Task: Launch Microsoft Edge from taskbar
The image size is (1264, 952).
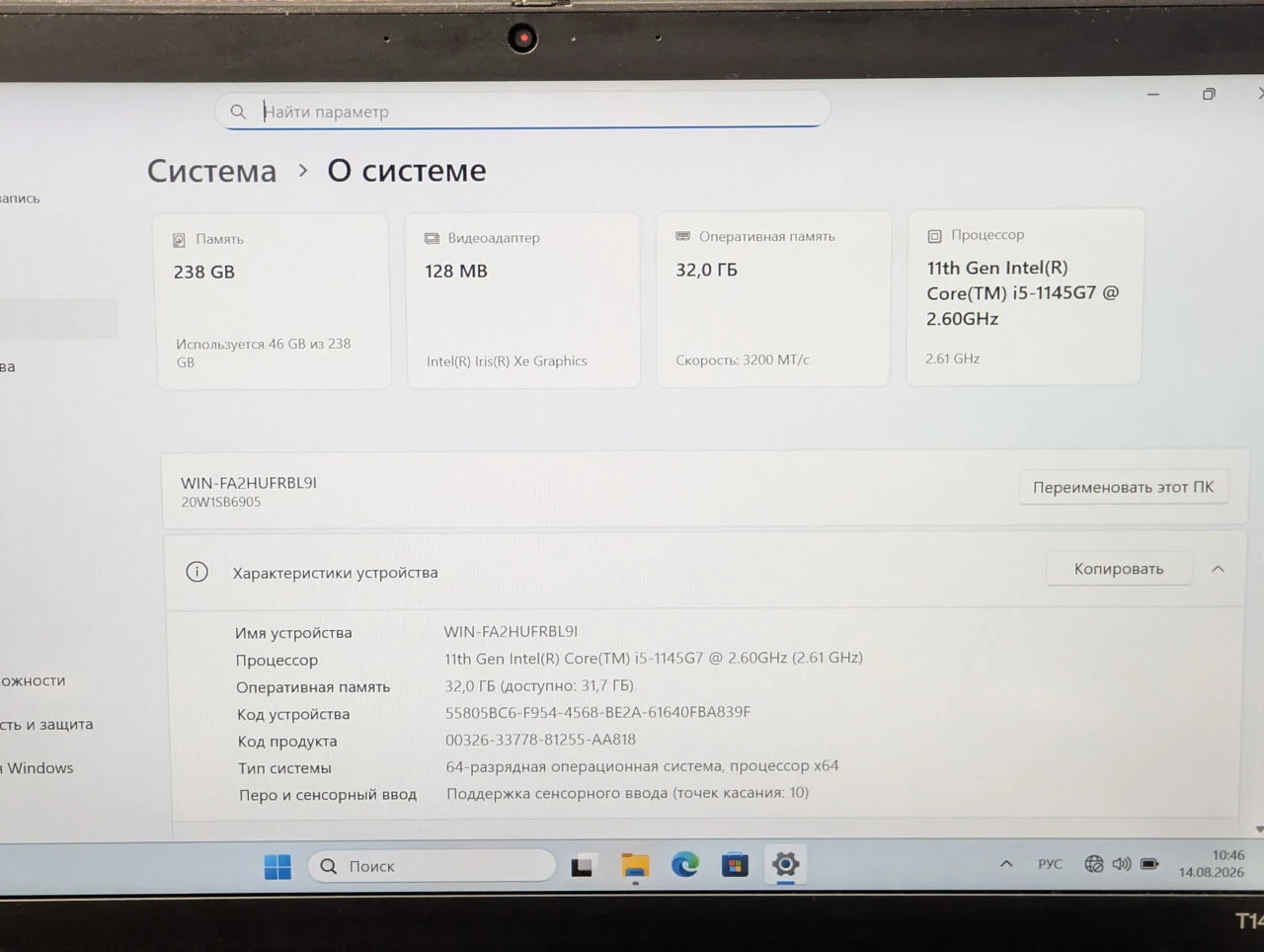Action: pyautogui.click(x=685, y=865)
